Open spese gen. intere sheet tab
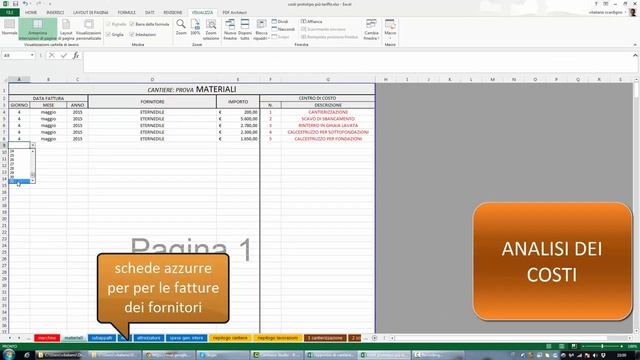Screen dimensions: 640x360 (x=186, y=338)
